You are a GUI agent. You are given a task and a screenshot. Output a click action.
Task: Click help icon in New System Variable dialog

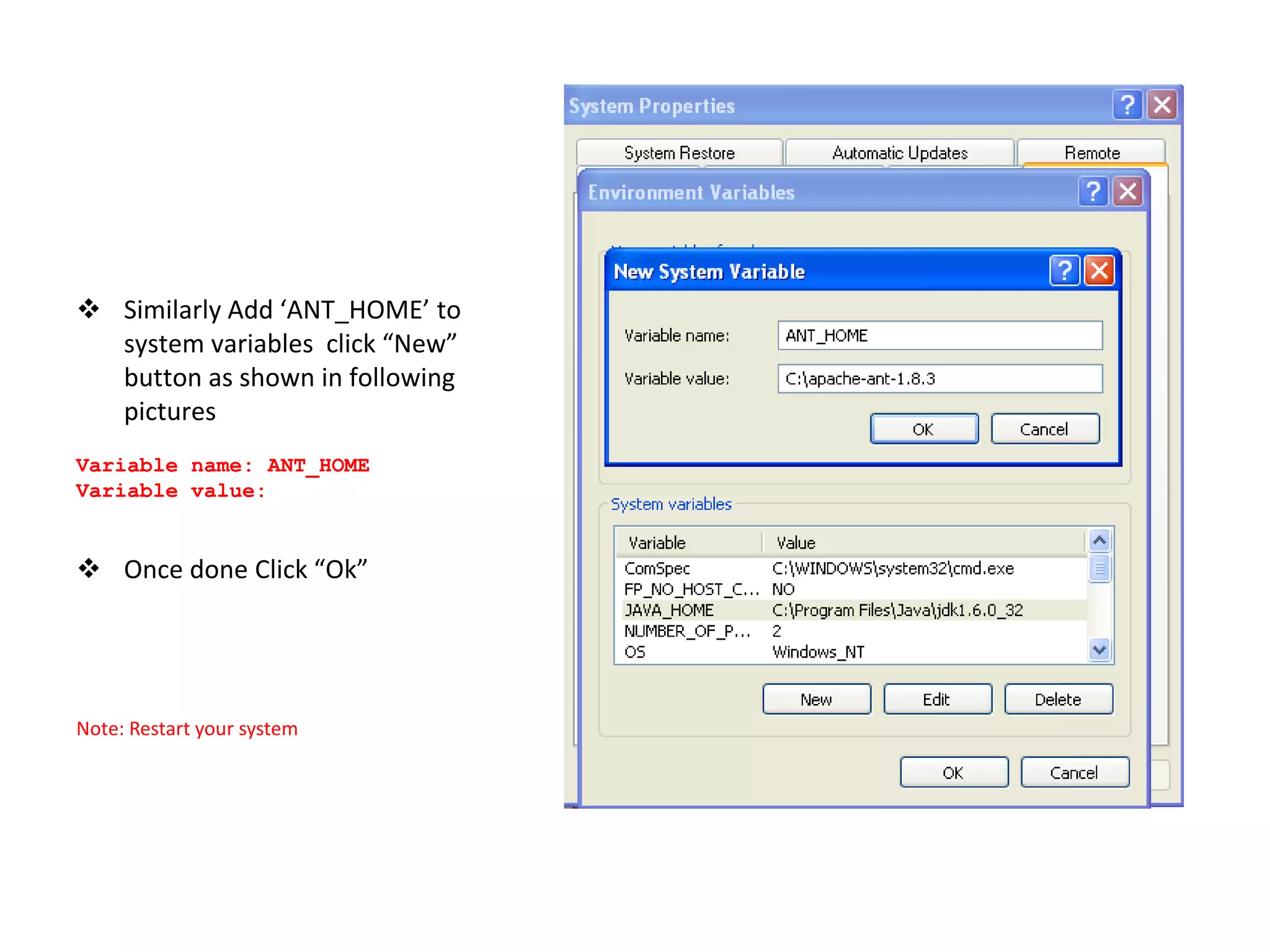tap(1065, 271)
